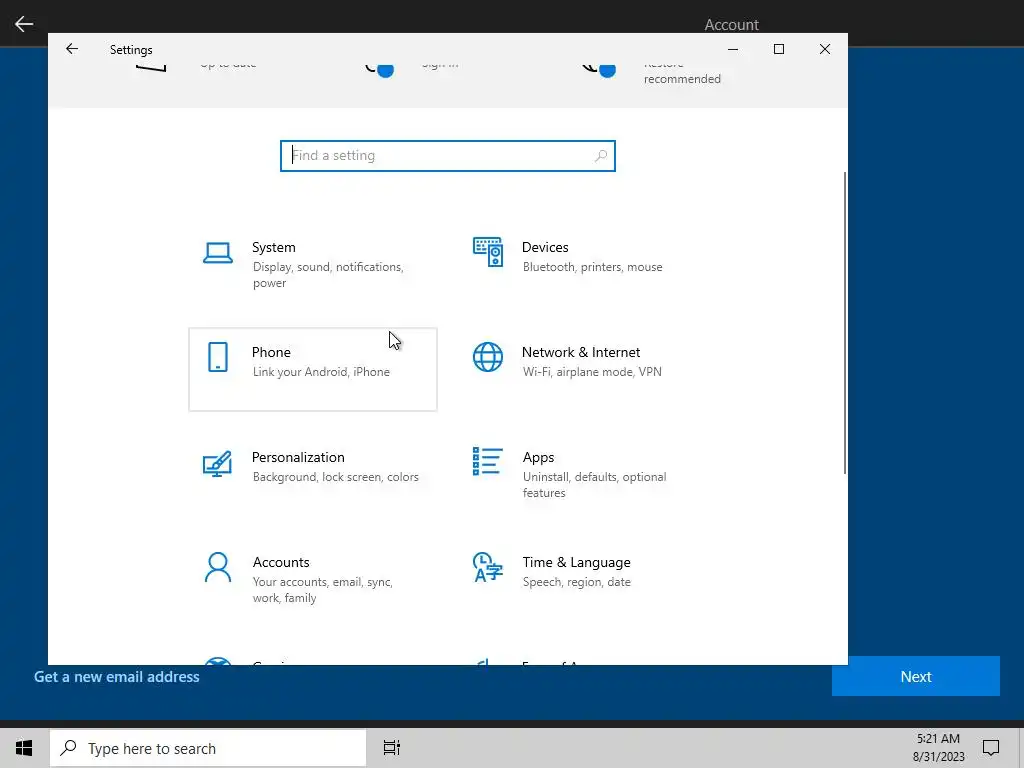This screenshot has height=768, width=1024.
Task: Select the System category title
Action: 274,248
